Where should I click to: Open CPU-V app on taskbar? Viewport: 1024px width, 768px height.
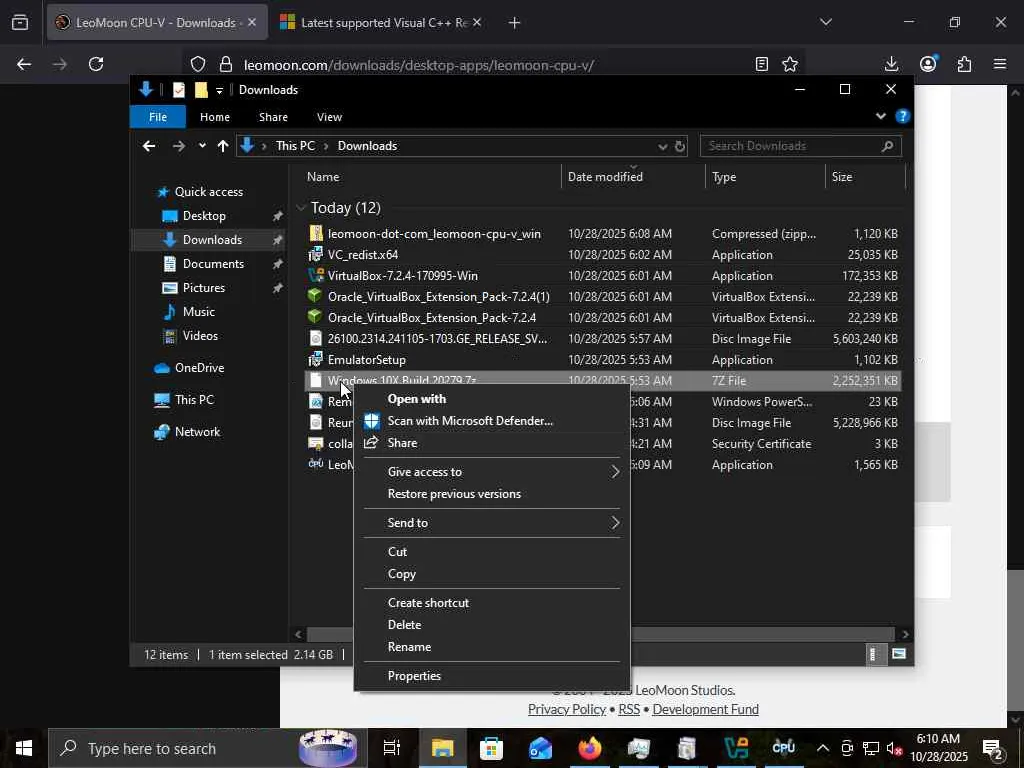tap(784, 748)
